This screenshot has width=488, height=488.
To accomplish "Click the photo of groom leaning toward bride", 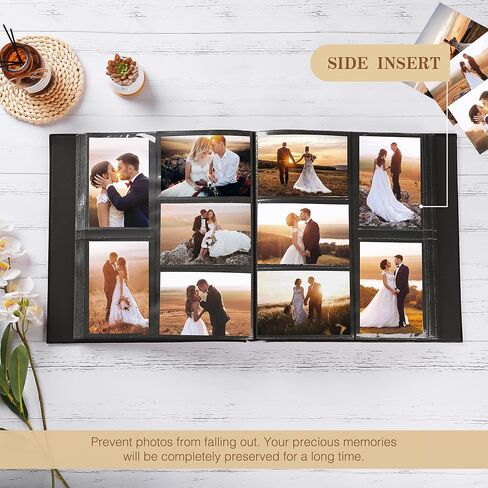I will coord(205,304).
